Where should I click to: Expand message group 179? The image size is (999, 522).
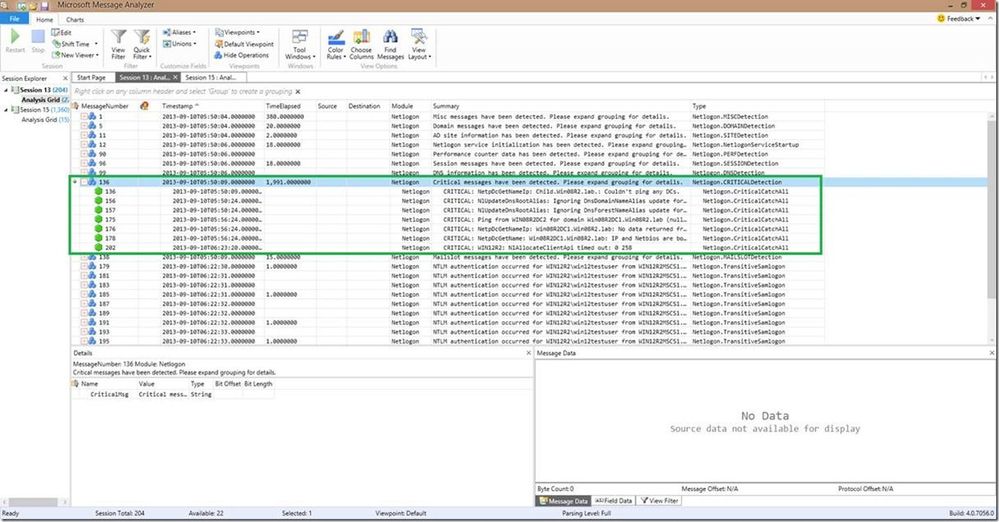[x=84, y=266]
